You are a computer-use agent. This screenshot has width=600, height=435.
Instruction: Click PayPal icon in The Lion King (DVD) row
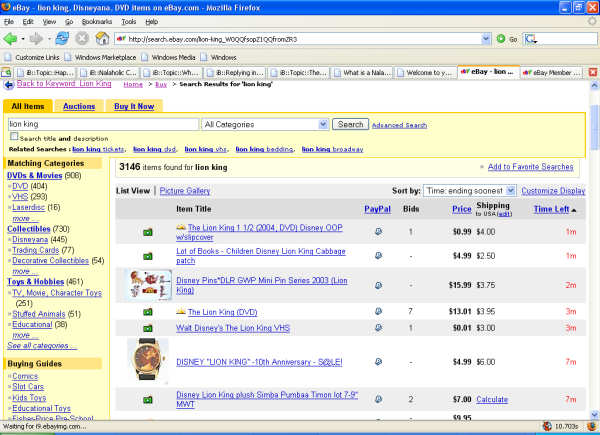pyautogui.click(x=378, y=311)
